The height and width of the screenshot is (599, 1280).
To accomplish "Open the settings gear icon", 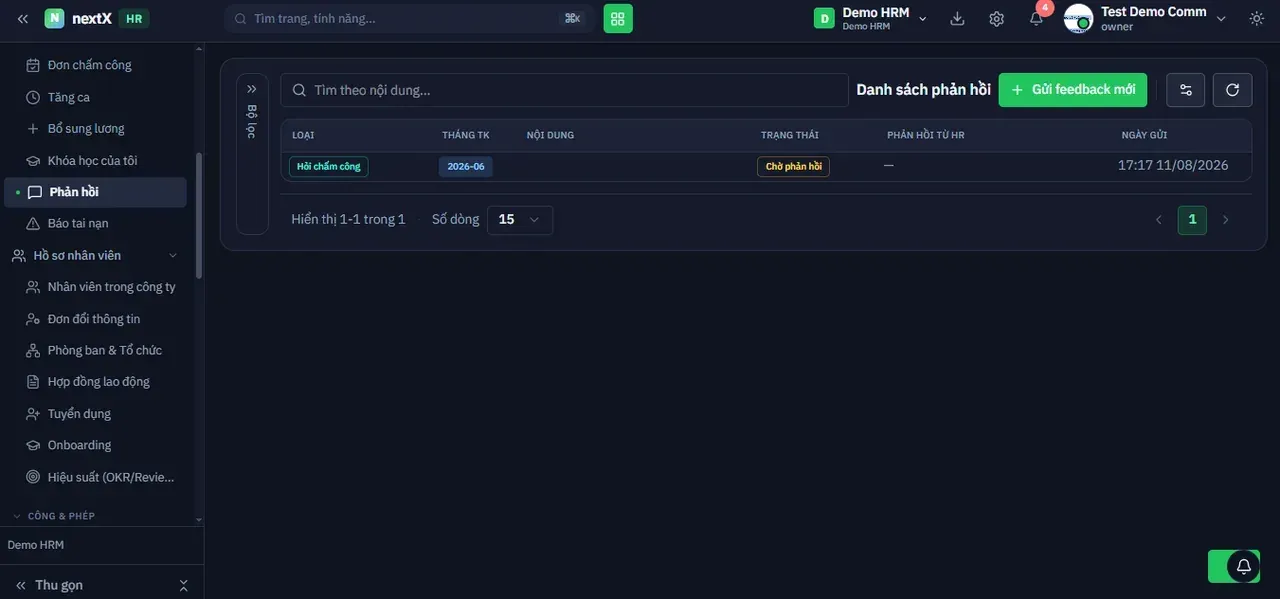I will [x=996, y=18].
